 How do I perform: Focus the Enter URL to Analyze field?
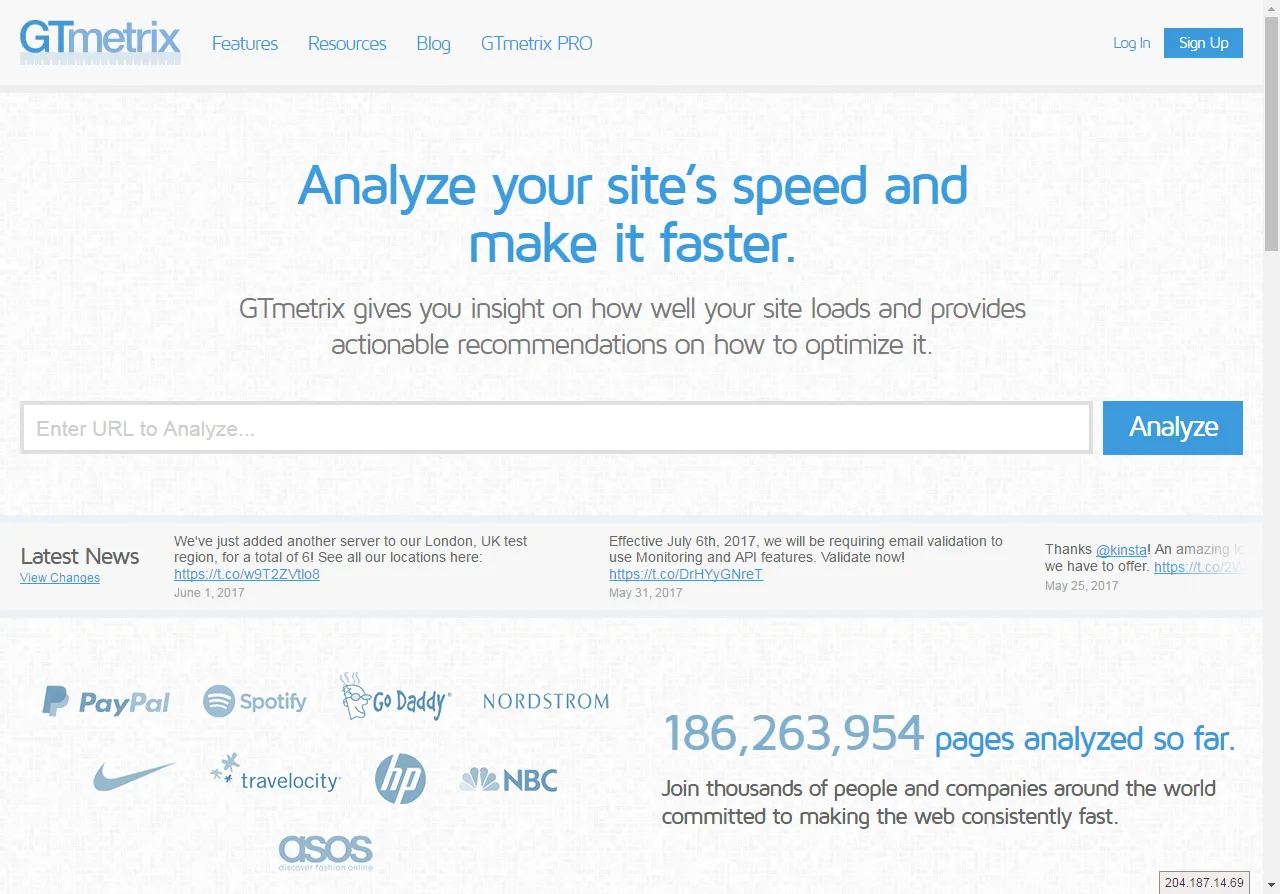point(556,429)
